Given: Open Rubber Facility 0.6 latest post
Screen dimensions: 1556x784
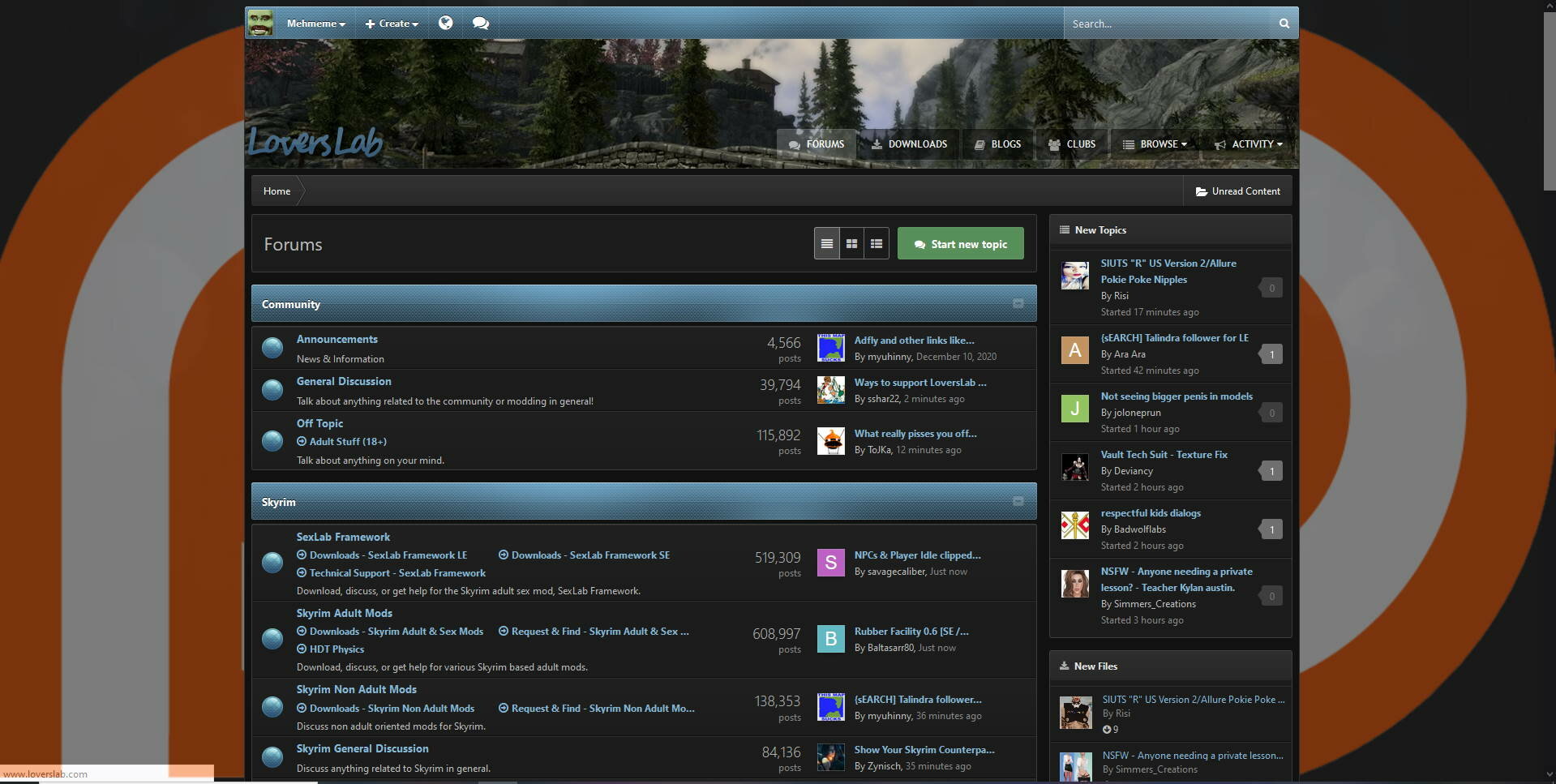Looking at the screenshot, I should pos(911,632).
